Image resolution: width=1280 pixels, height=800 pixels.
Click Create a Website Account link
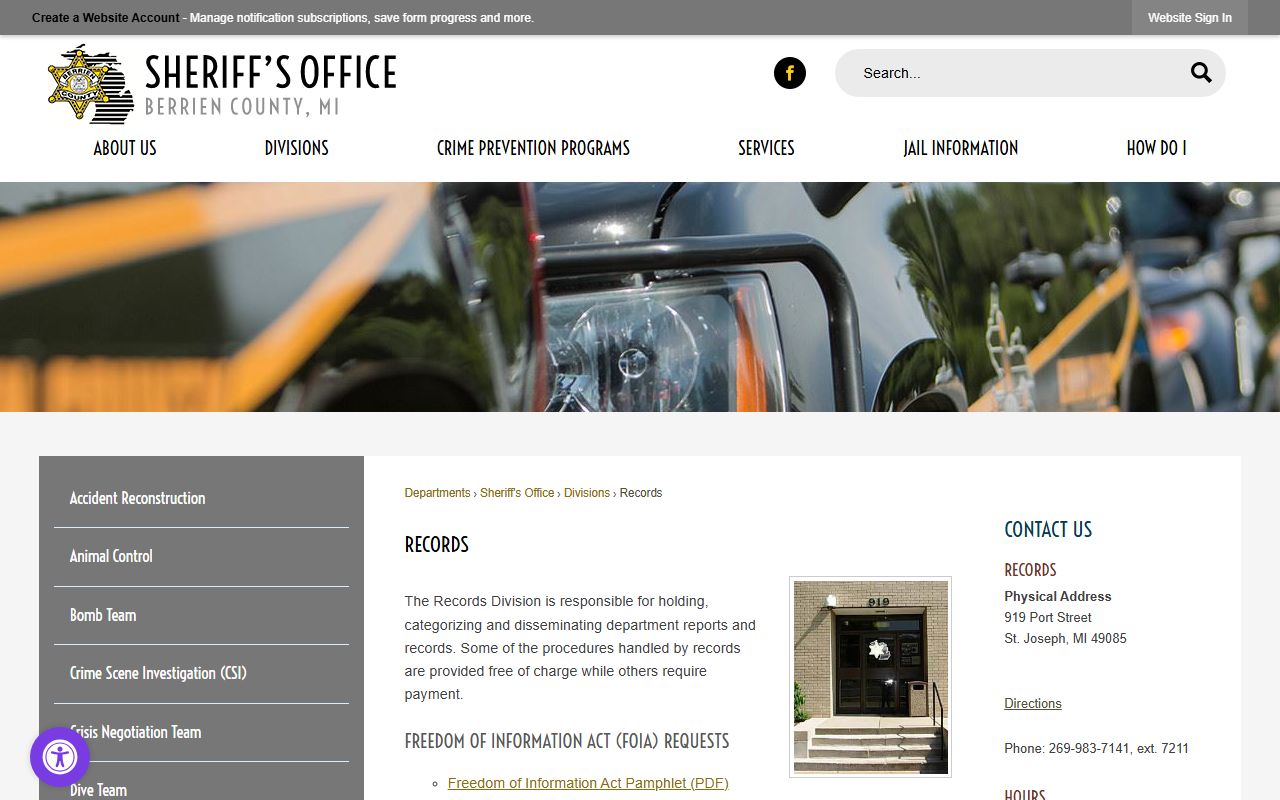tap(106, 18)
